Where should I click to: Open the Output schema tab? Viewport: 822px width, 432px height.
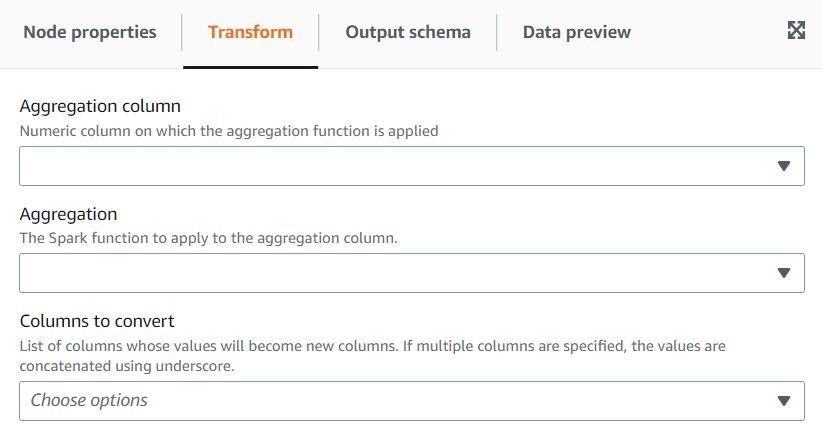408,32
